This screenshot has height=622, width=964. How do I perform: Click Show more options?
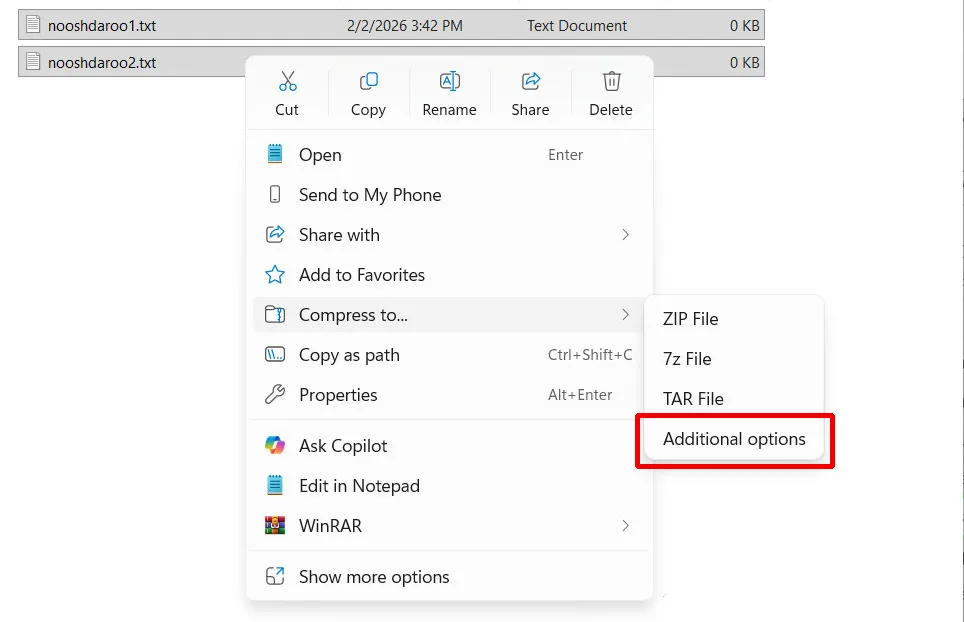pos(374,577)
